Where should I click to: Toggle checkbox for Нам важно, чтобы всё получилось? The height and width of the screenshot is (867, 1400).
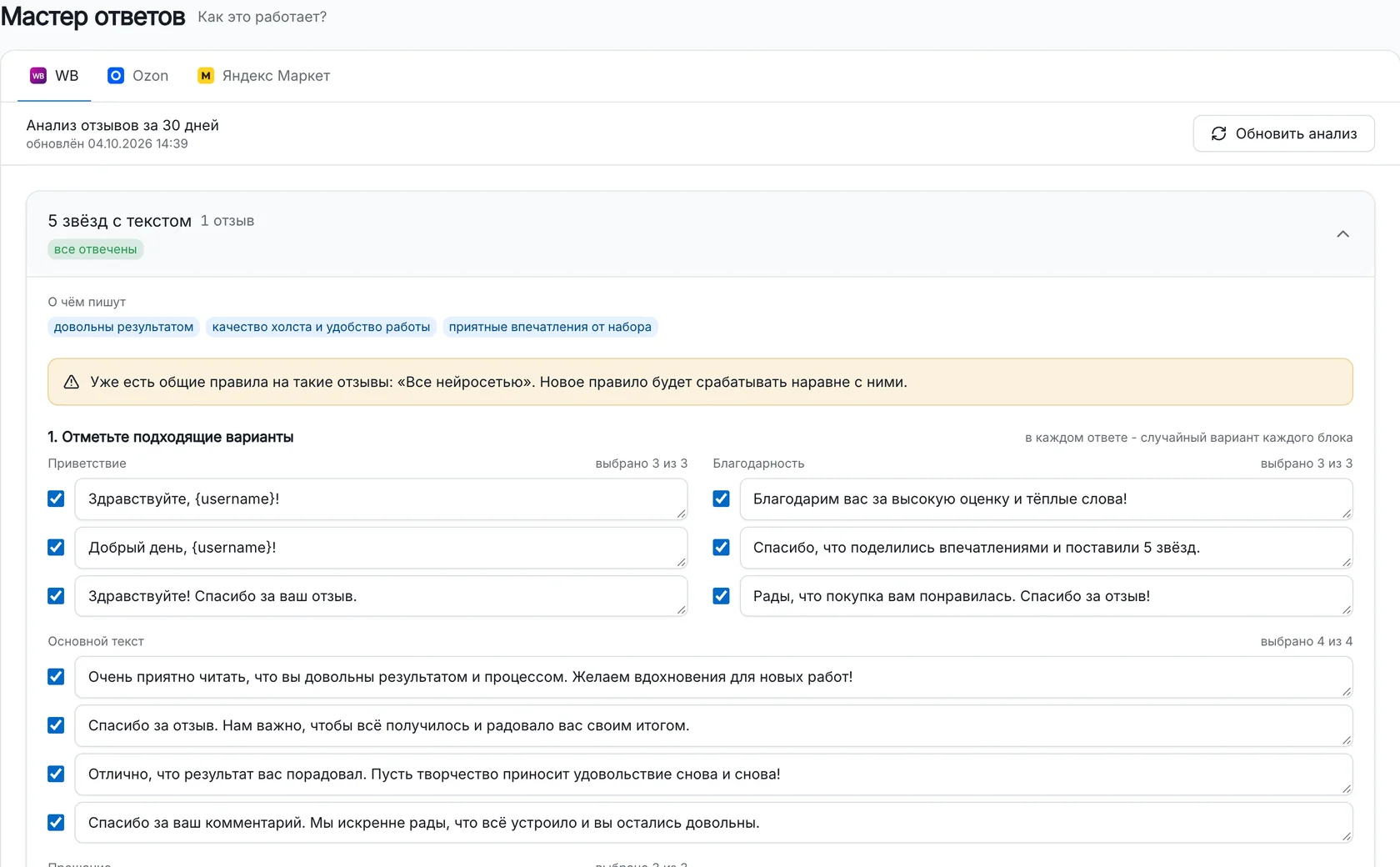56,725
